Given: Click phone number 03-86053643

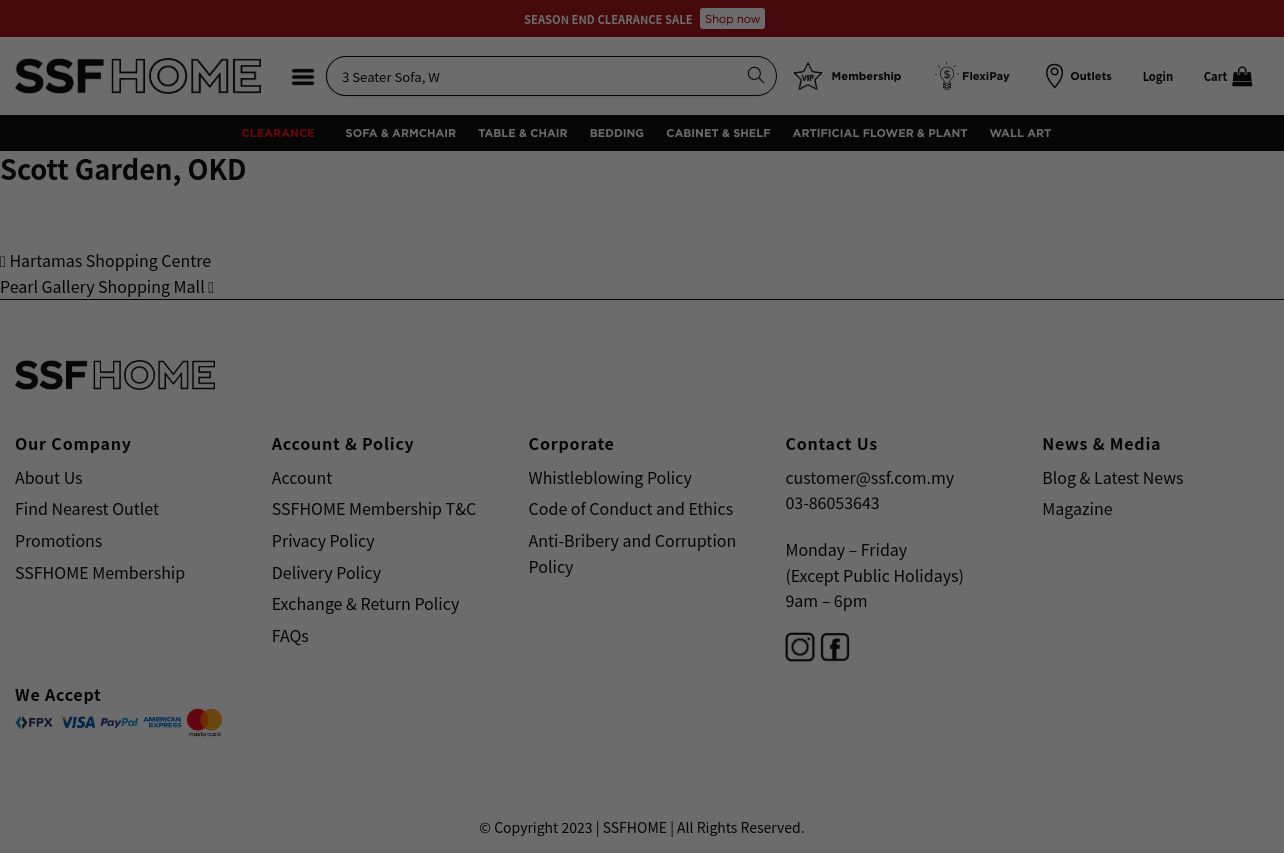Looking at the screenshot, I should [832, 503].
